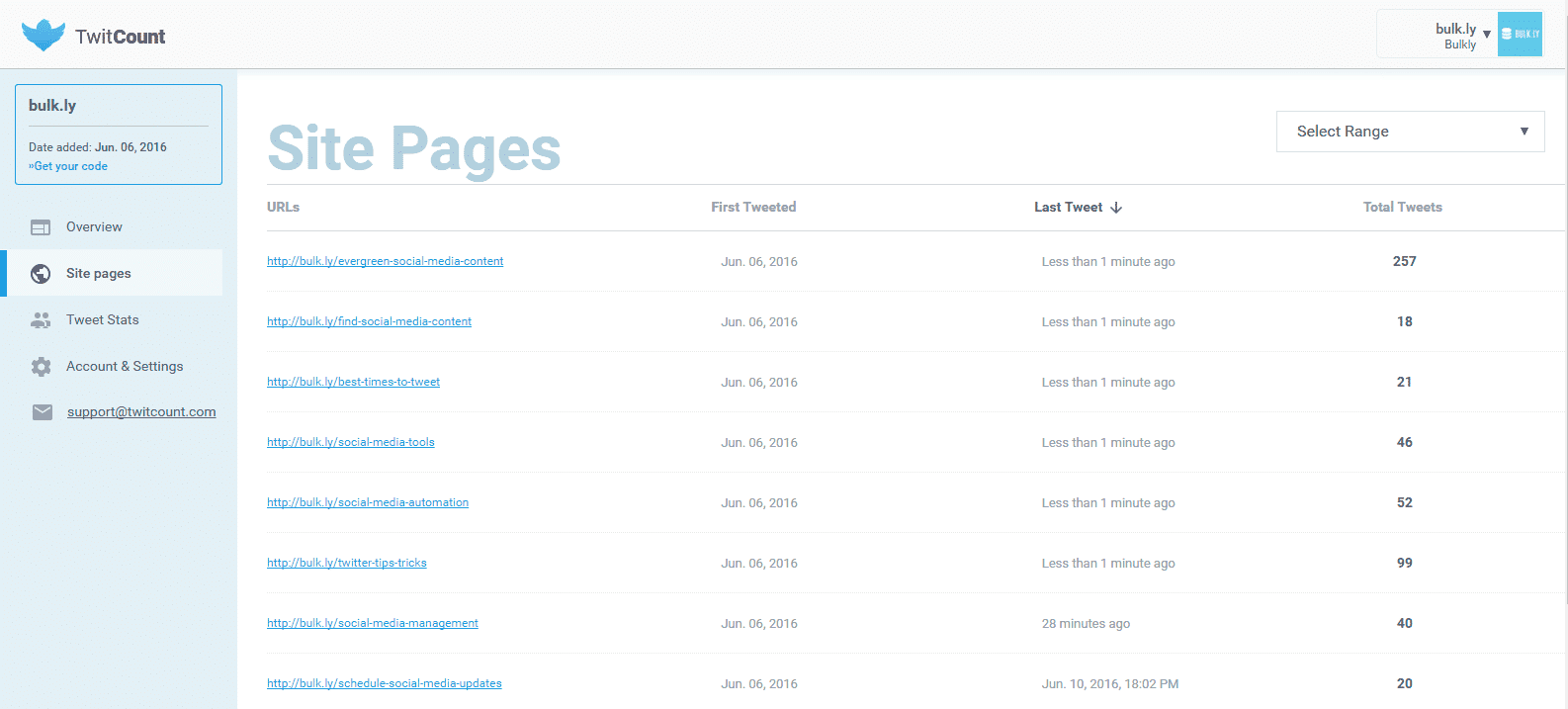This screenshot has width=1568, height=709.
Task: Click First Tweeted date of schedule-social-media-updates row
Action: pos(759,683)
